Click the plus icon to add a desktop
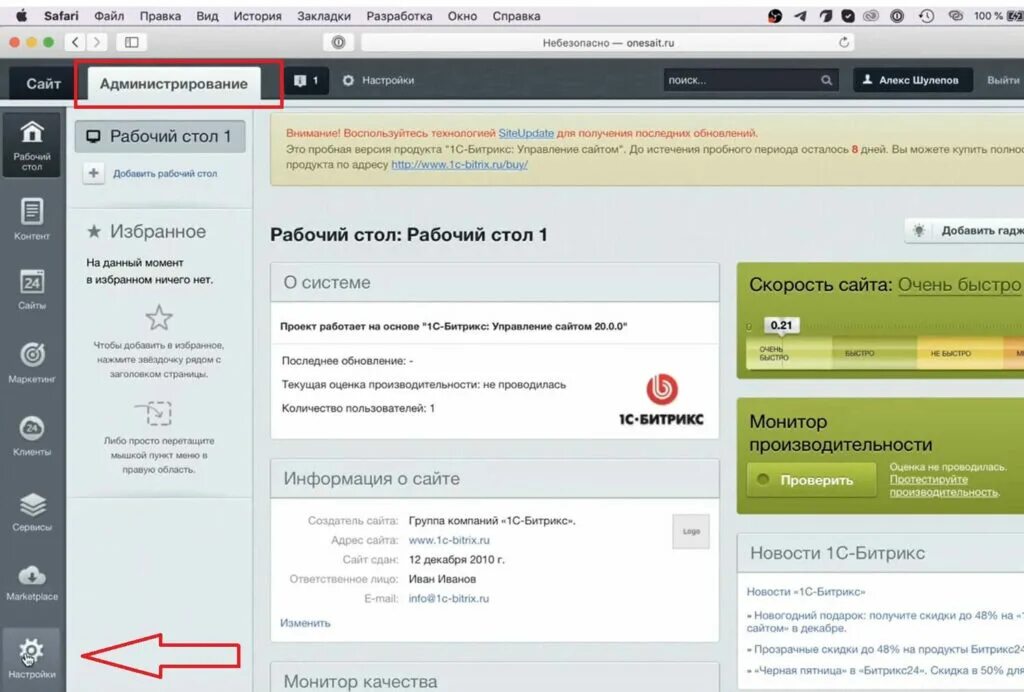Screen dimensions: 1024x692 pyautogui.click(x=93, y=173)
